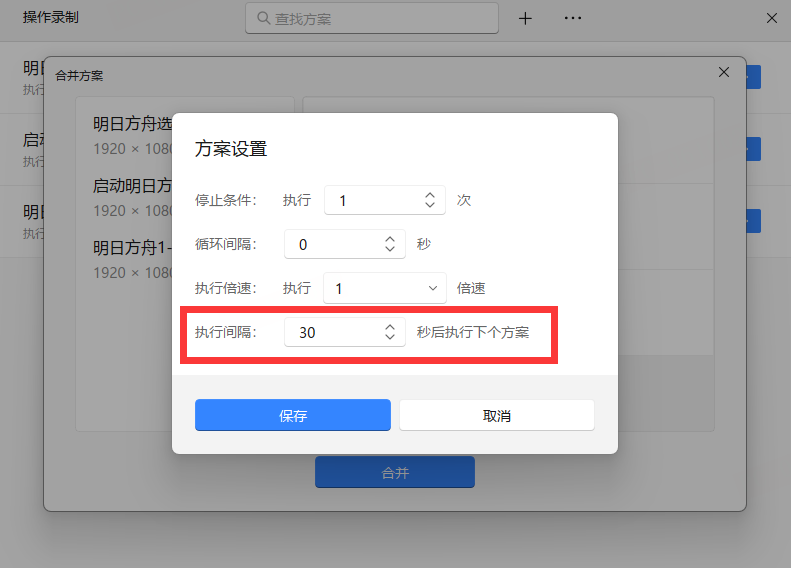Screen dimensions: 791x568
Task: Close the 操作录制 window
Action: coord(772,18)
